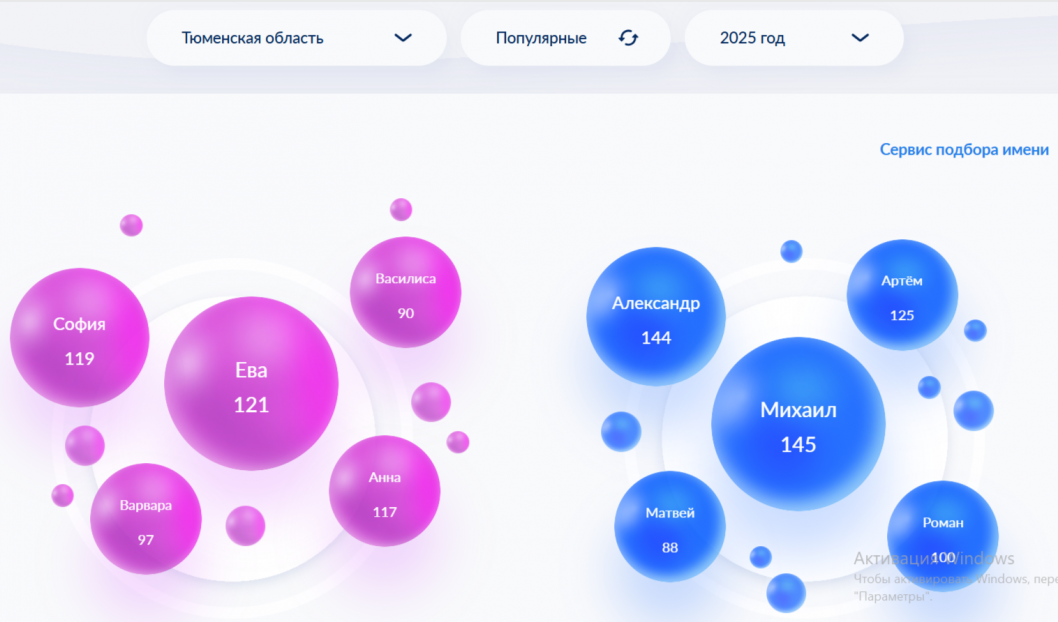Open the Тюменская область region dropdown
The height and width of the screenshot is (622, 1058).
295,38
